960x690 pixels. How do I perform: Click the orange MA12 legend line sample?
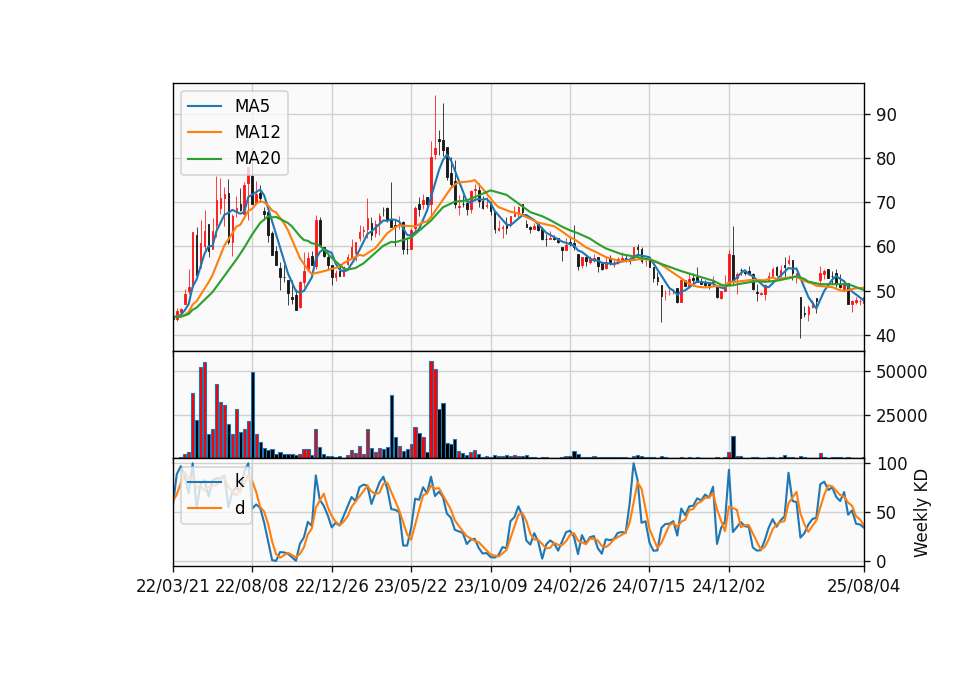pos(204,132)
